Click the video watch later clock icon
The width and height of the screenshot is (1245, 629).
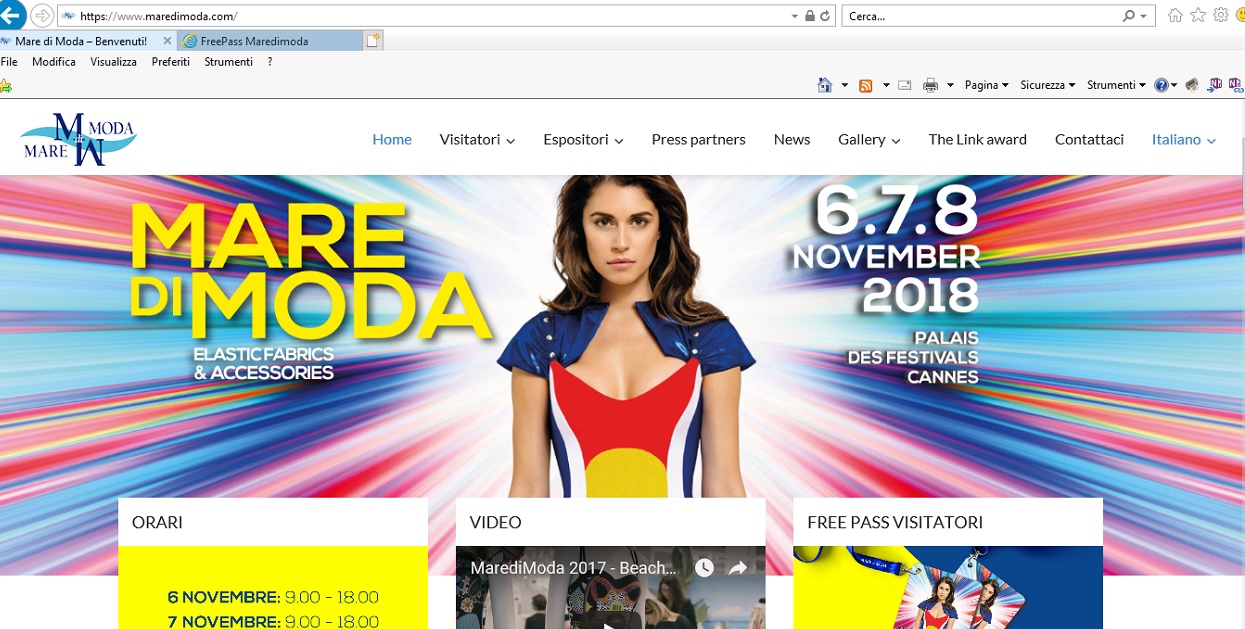704,568
